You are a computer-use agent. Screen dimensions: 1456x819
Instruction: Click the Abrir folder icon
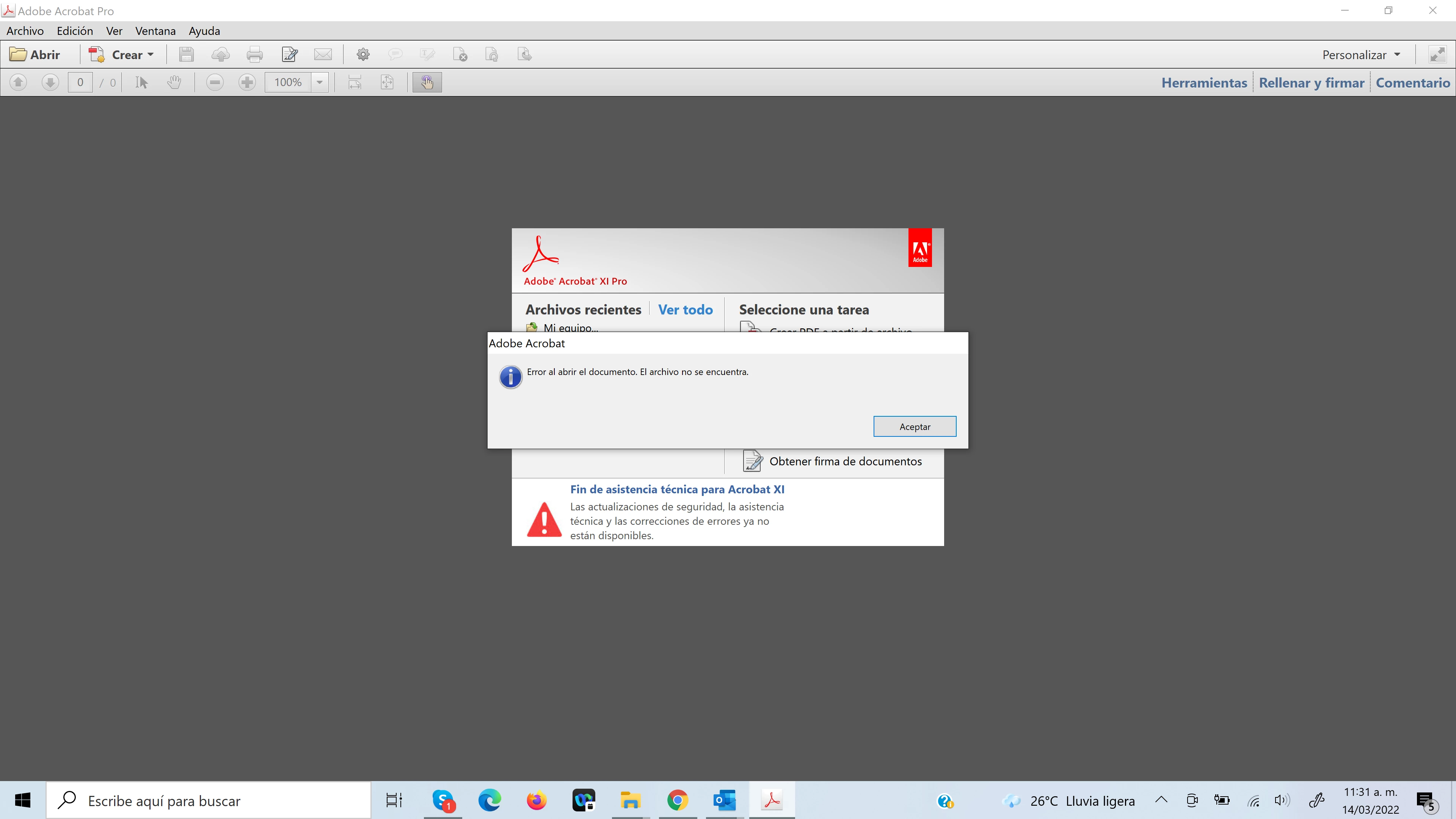[x=18, y=55]
